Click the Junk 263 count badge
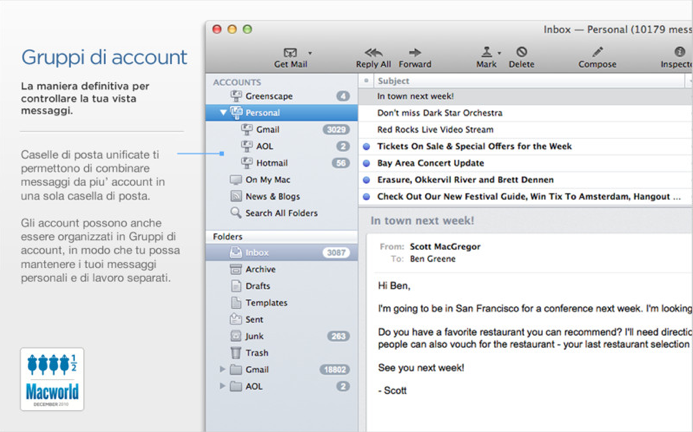This screenshot has width=693, height=432. 338,336
